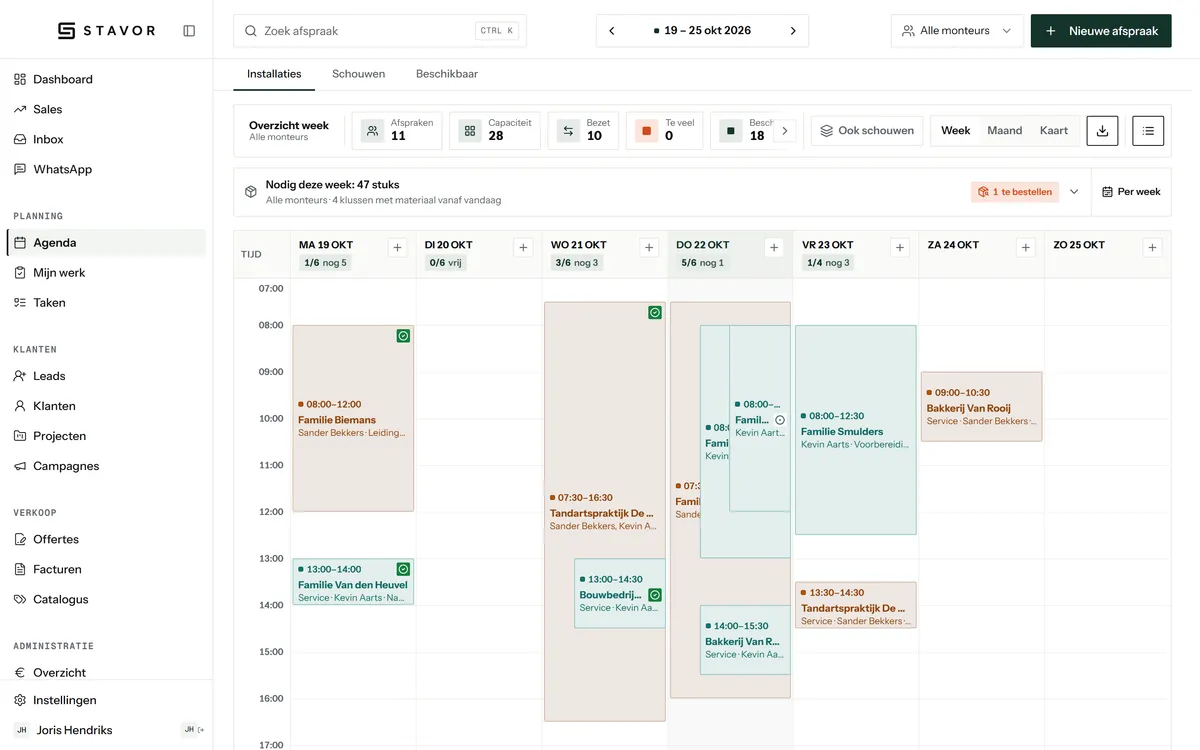Switch to Installaties tab
This screenshot has height=750, width=1200.
pyautogui.click(x=274, y=74)
